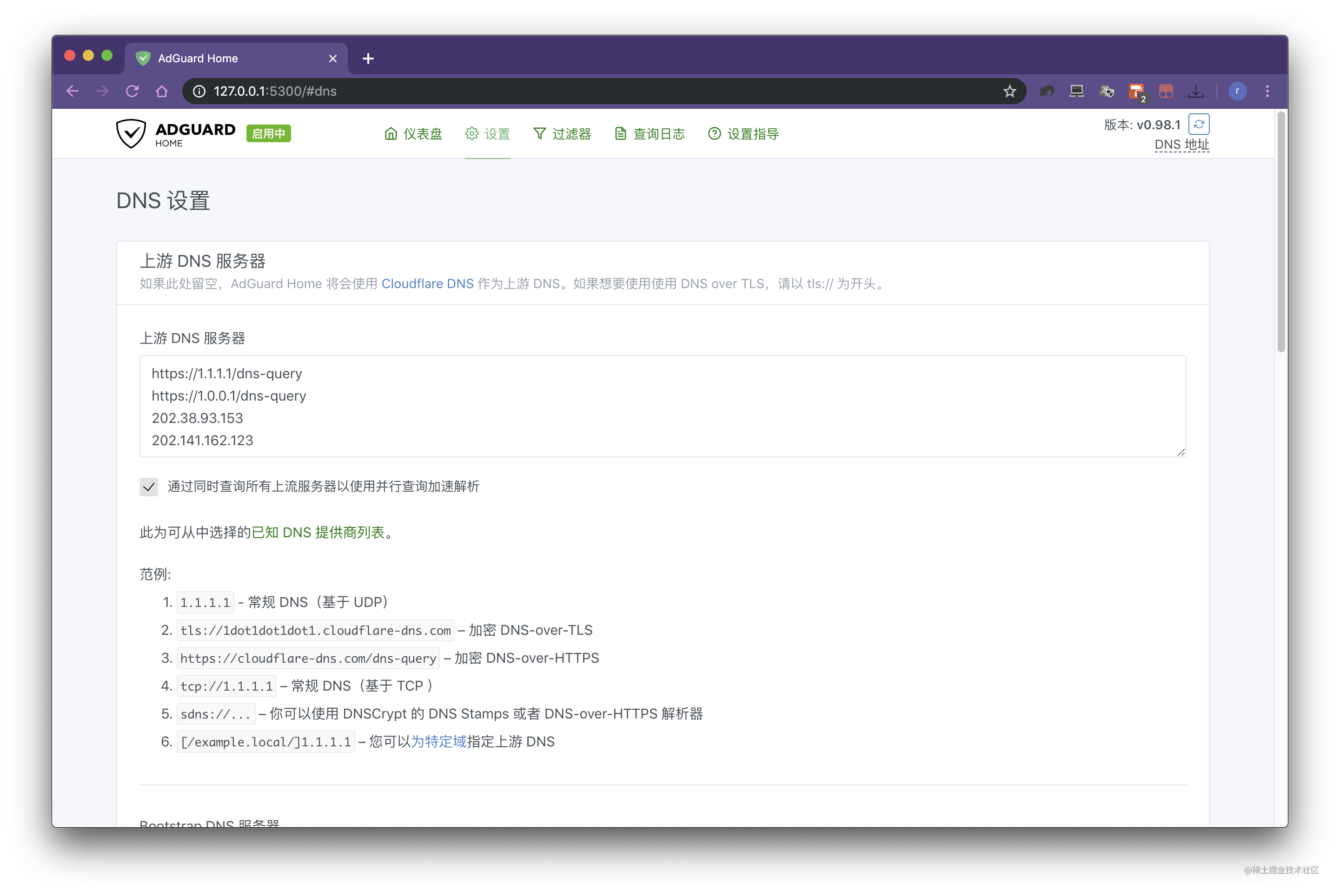
Task: Open the new tab plus button
Action: click(368, 58)
